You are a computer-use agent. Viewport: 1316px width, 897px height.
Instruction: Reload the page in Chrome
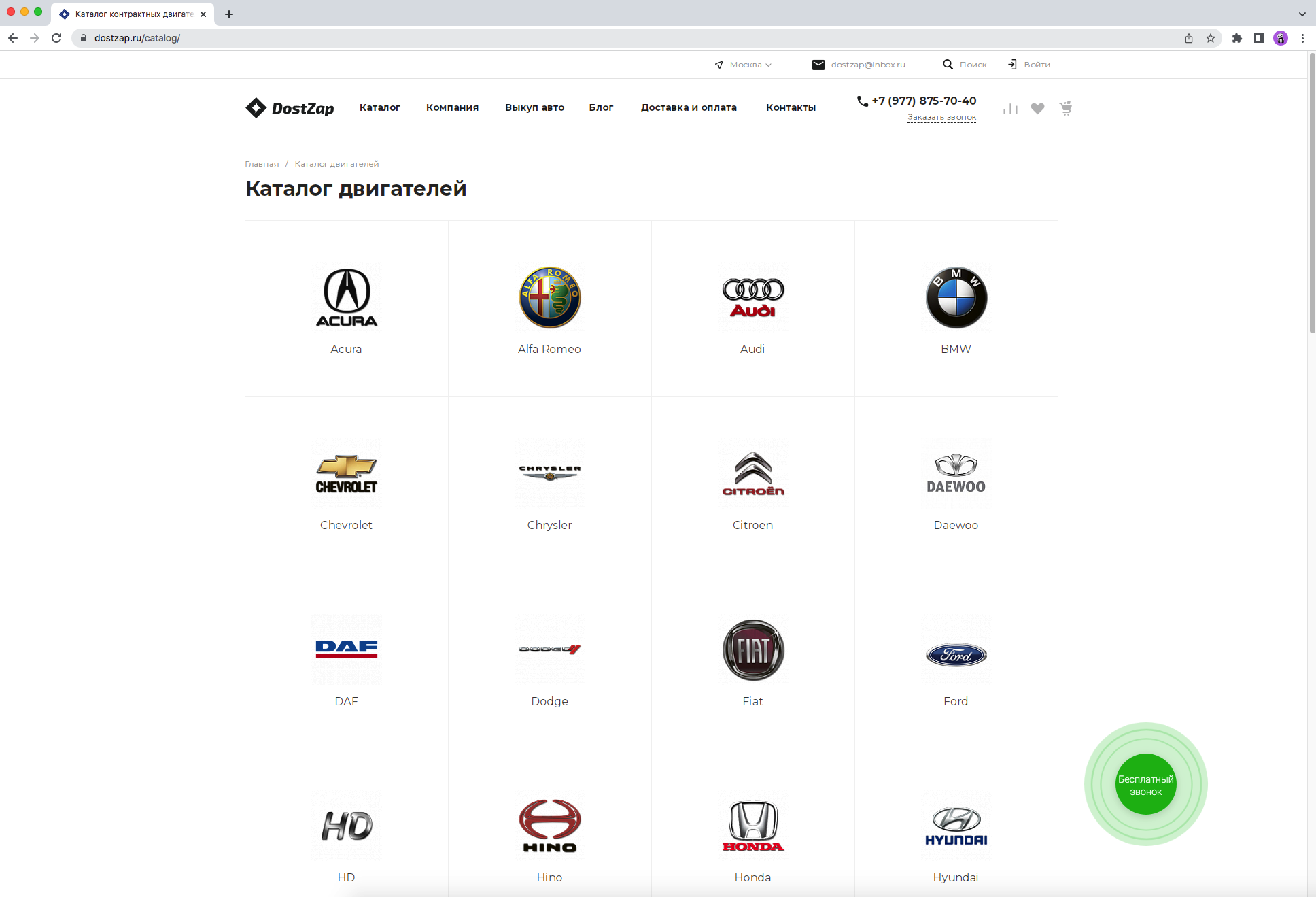tap(56, 38)
